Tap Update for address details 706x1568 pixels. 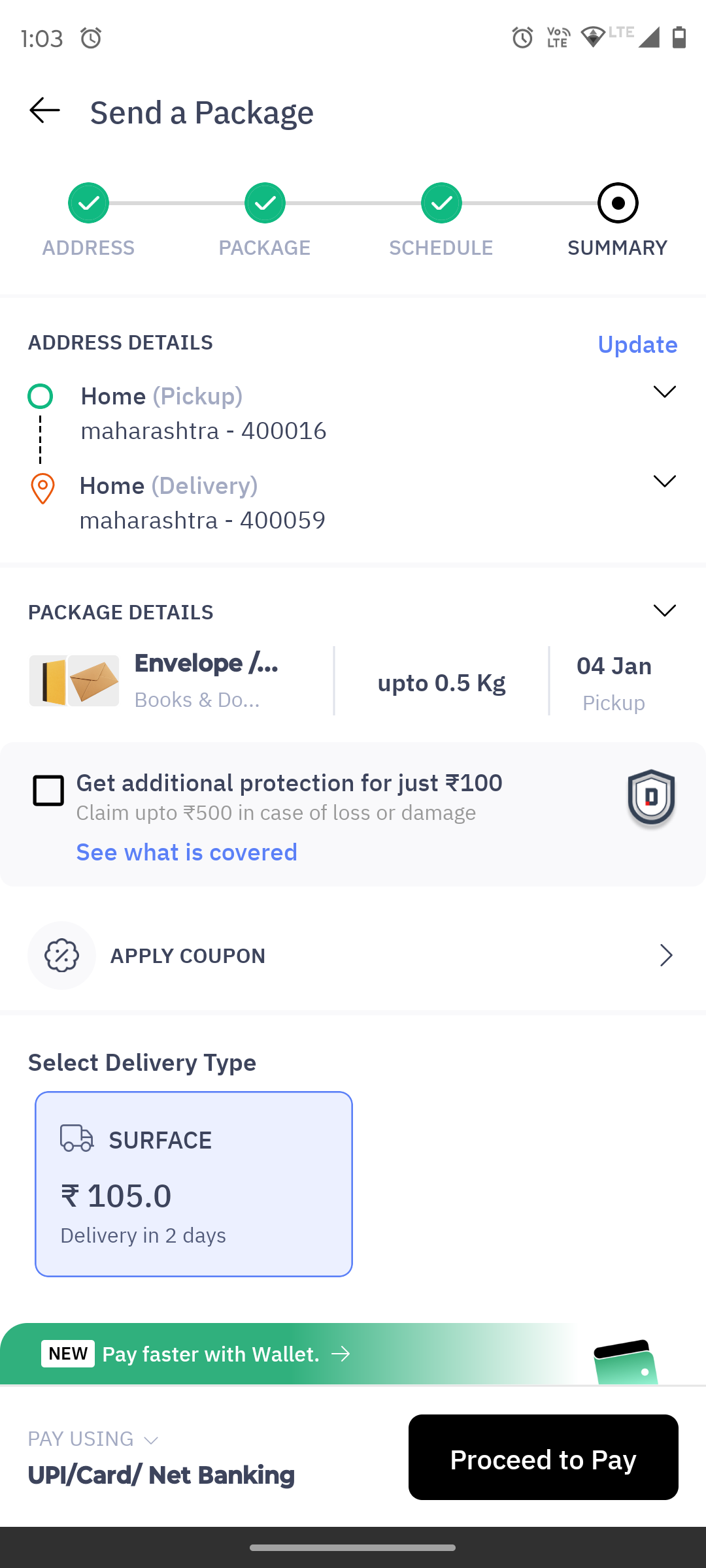637,344
